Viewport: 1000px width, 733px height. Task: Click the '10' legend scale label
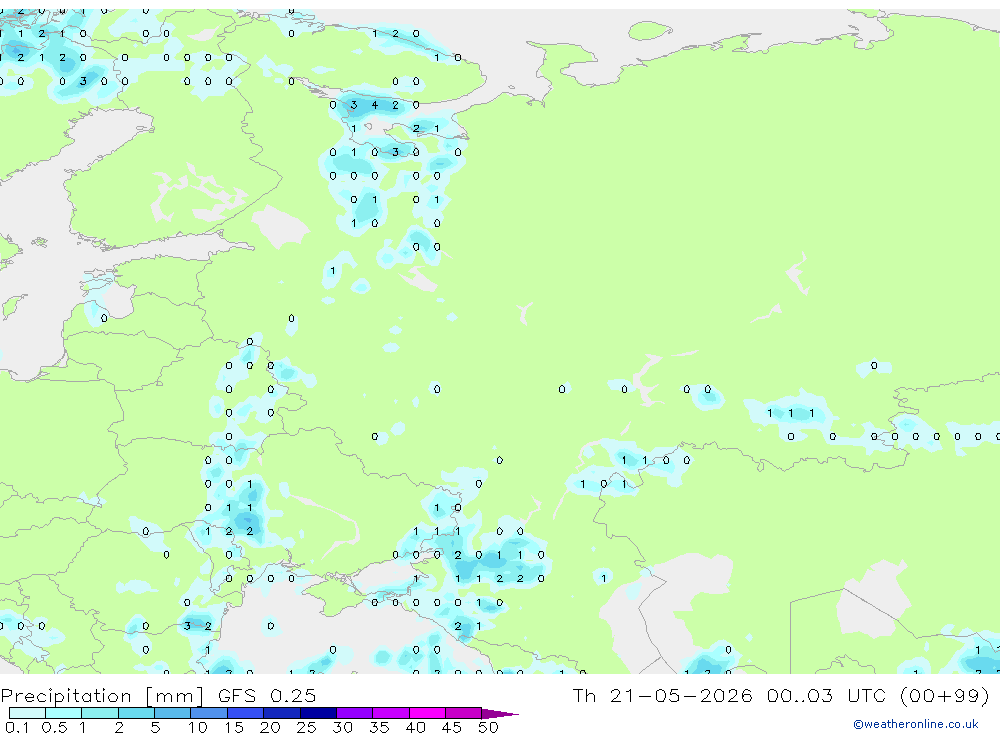point(198,727)
